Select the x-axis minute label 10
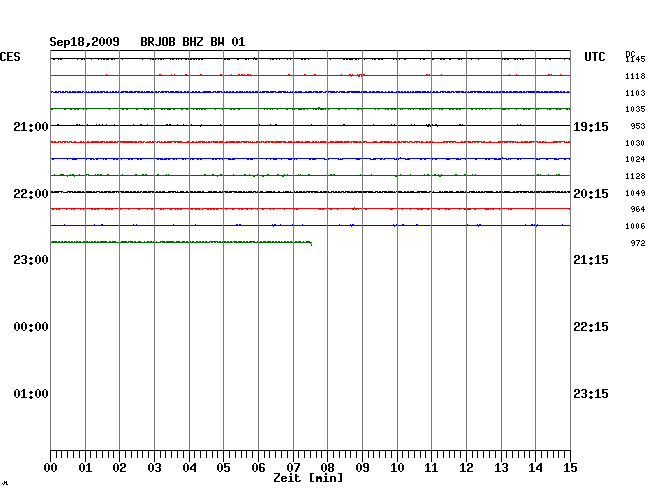The image size is (650, 494). click(397, 468)
